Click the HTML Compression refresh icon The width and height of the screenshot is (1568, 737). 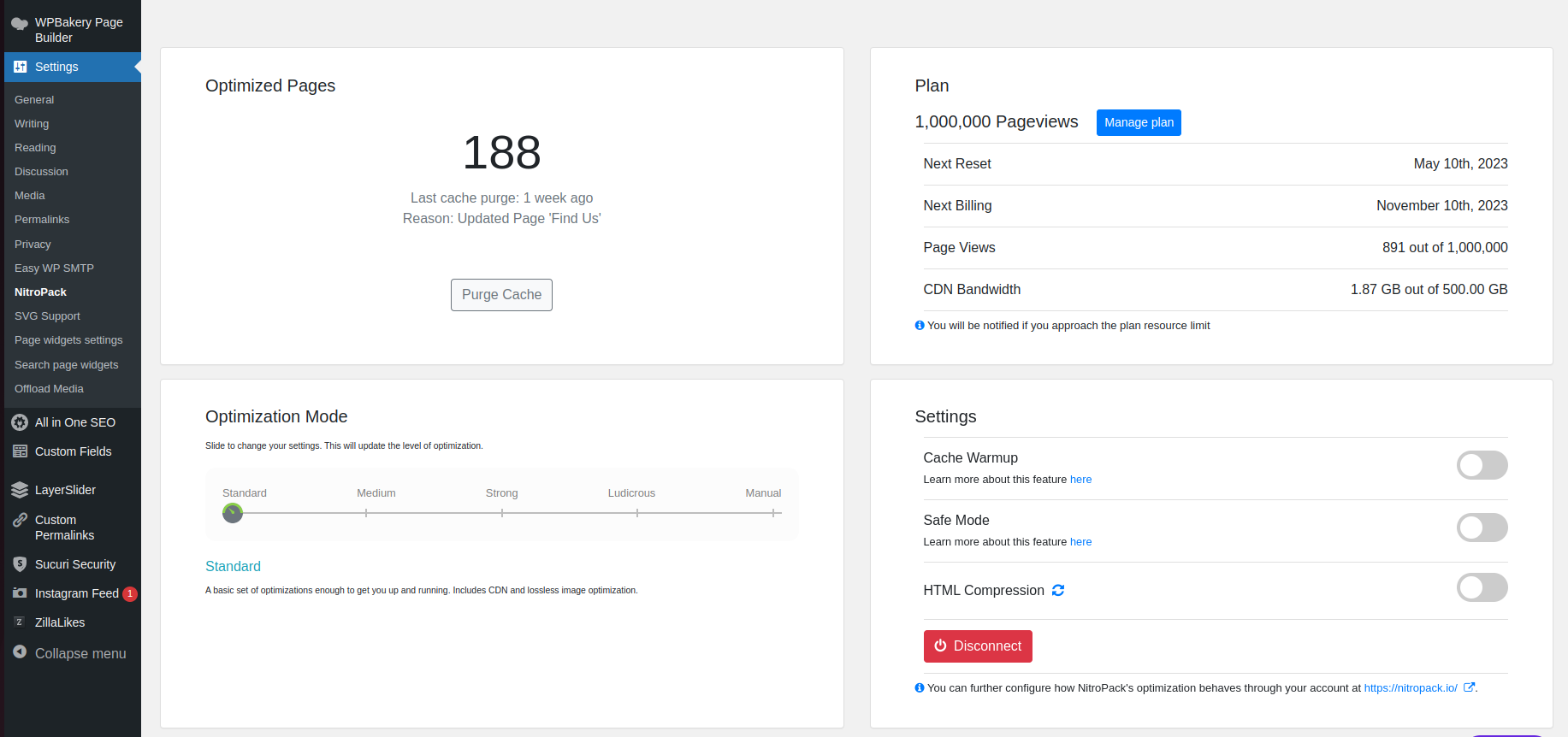(x=1058, y=591)
